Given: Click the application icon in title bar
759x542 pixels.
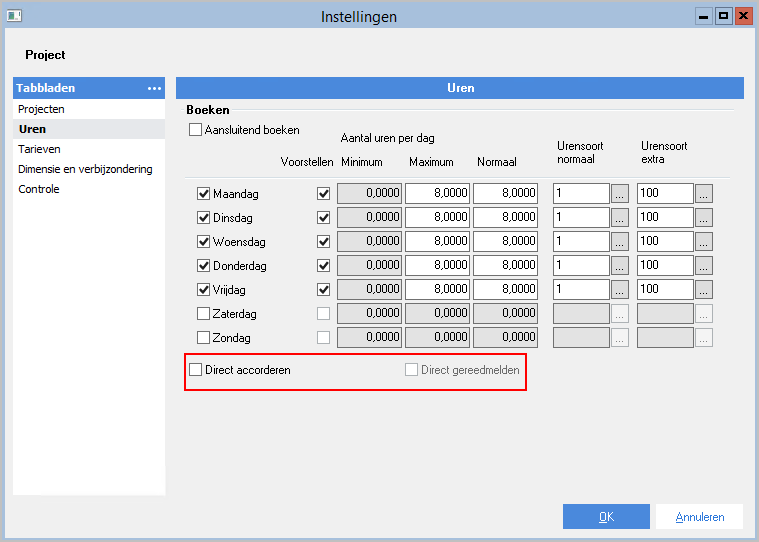Looking at the screenshot, I should (x=14, y=16).
